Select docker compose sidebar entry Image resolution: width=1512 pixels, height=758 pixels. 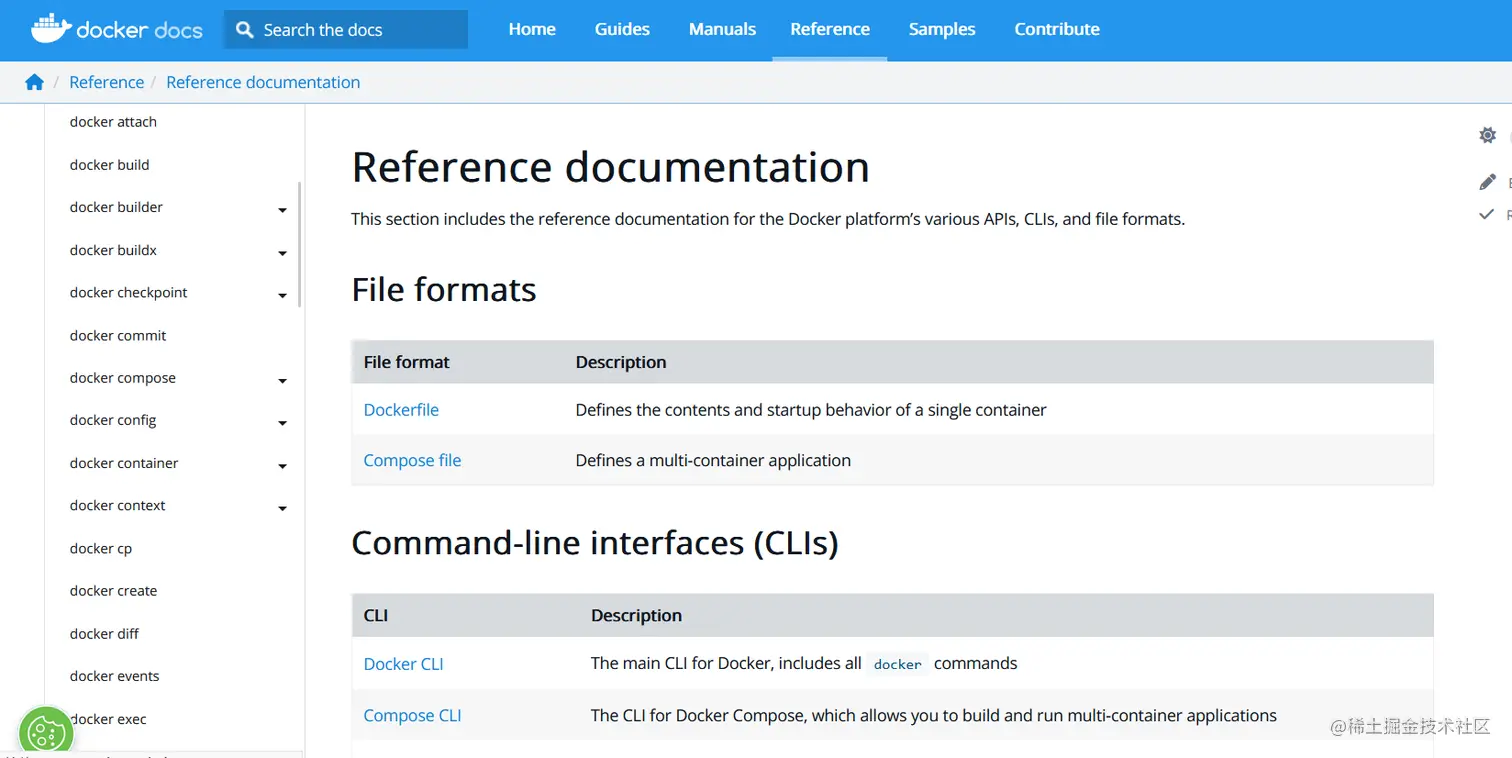[122, 378]
